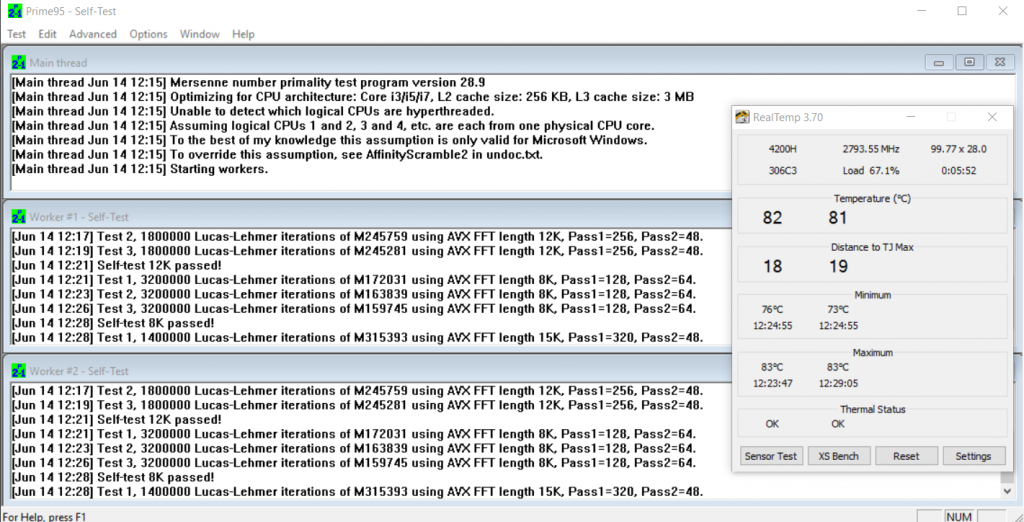The height and width of the screenshot is (522, 1024).
Task: Click the Prime95 icon in title bar
Action: click(13, 11)
